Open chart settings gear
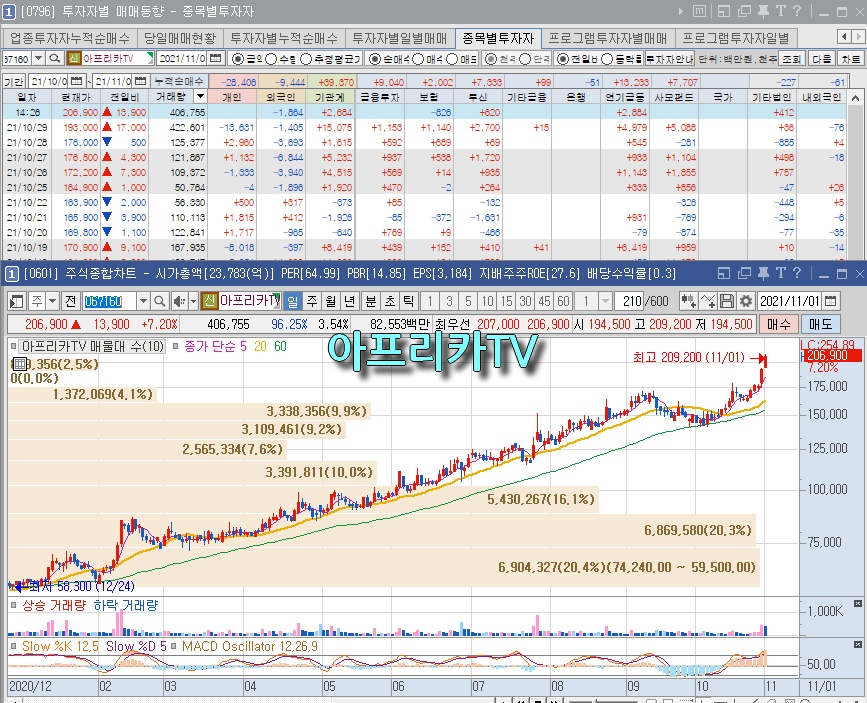This screenshot has width=867, height=703. coord(746,301)
